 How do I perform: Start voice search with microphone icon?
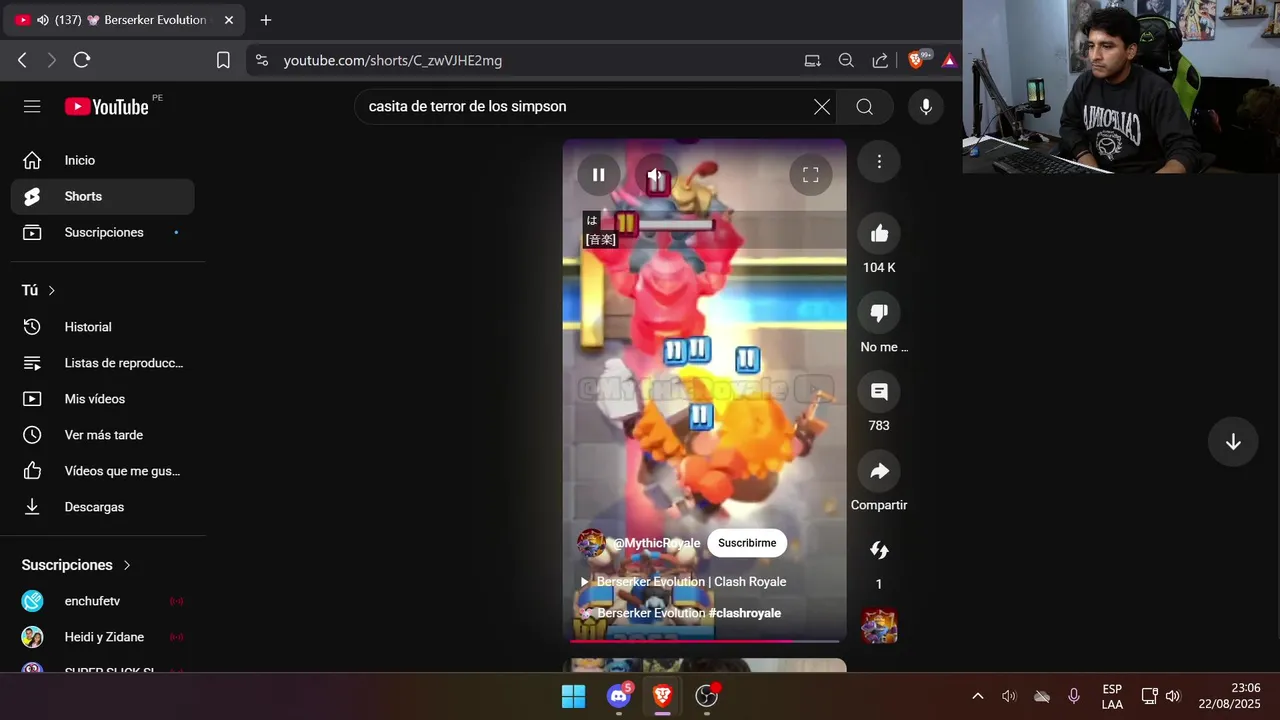(x=926, y=107)
